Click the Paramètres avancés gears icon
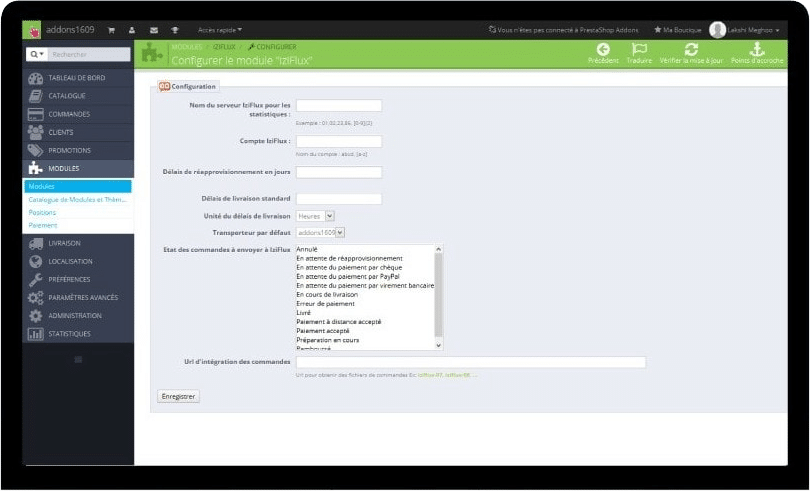 36,298
